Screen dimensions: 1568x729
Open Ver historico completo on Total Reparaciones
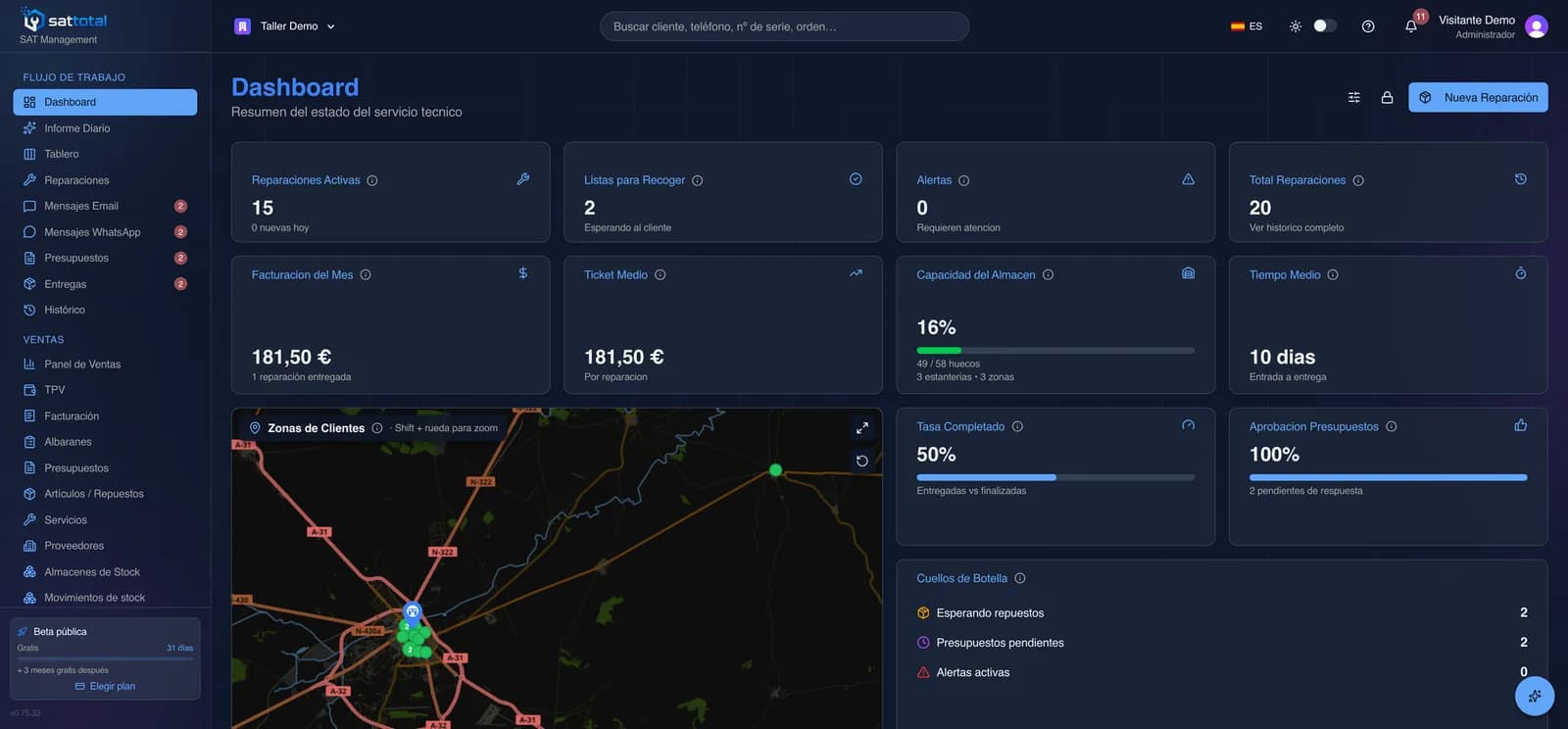[1297, 227]
